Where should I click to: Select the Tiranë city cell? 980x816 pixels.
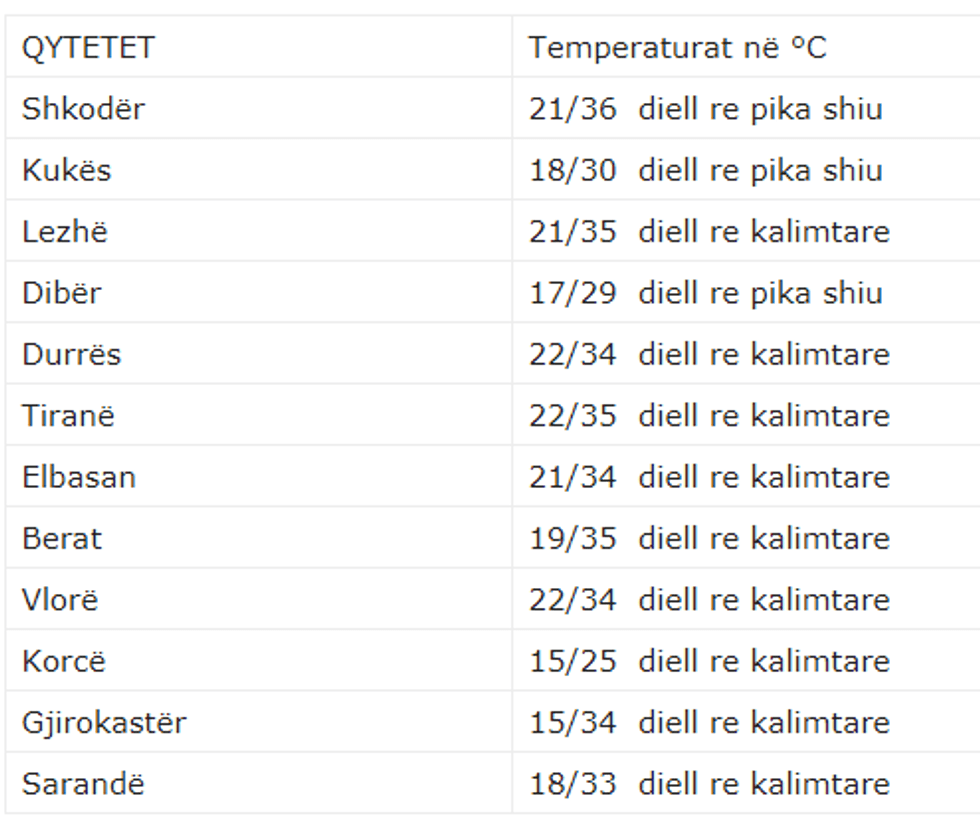coord(68,416)
